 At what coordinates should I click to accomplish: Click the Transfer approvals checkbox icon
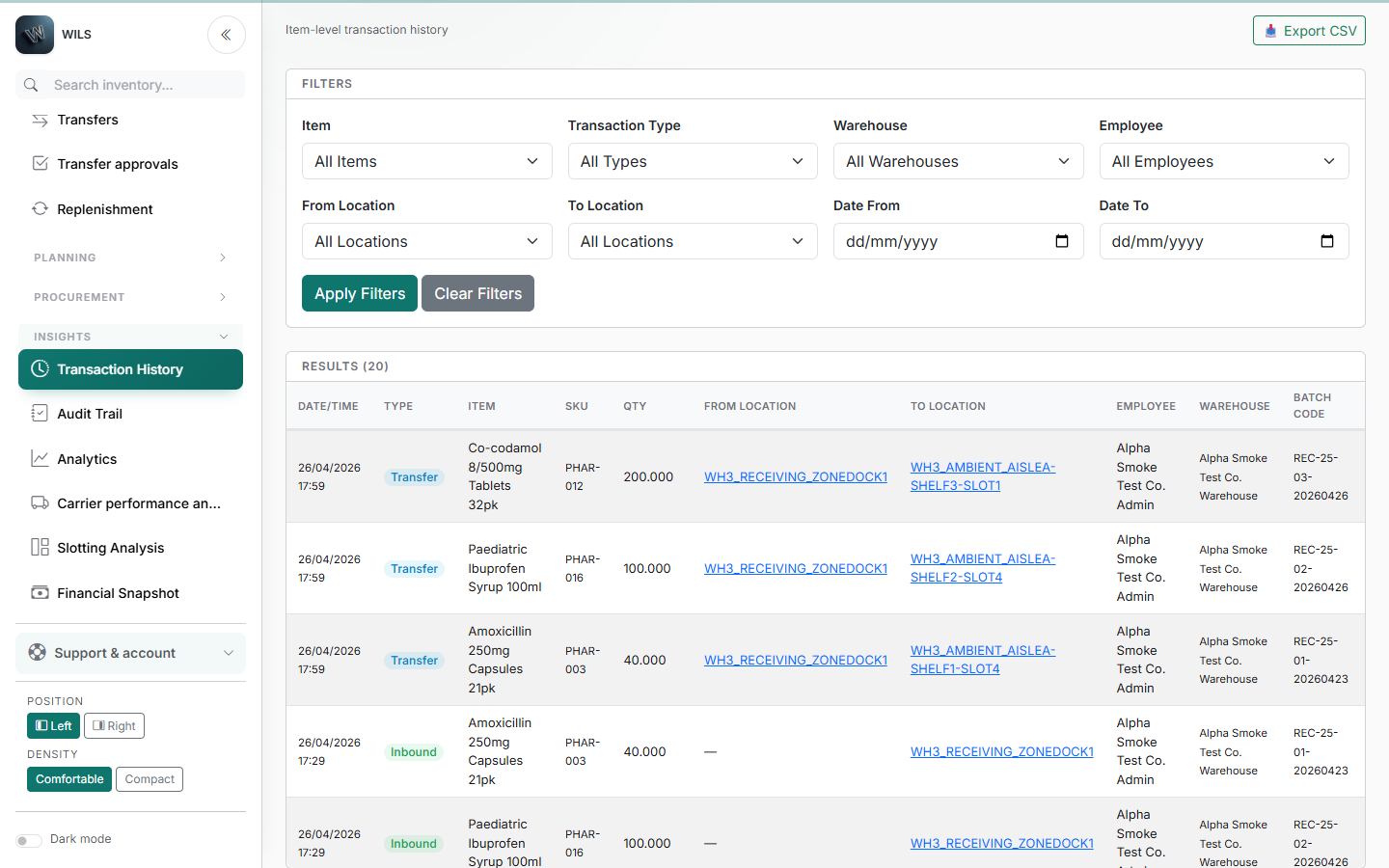tap(40, 164)
